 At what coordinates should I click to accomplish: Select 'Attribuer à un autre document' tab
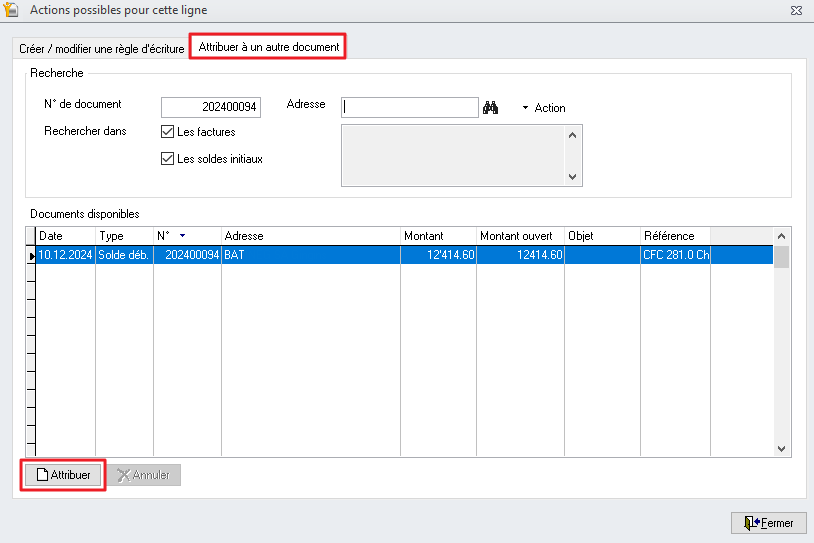click(x=268, y=47)
